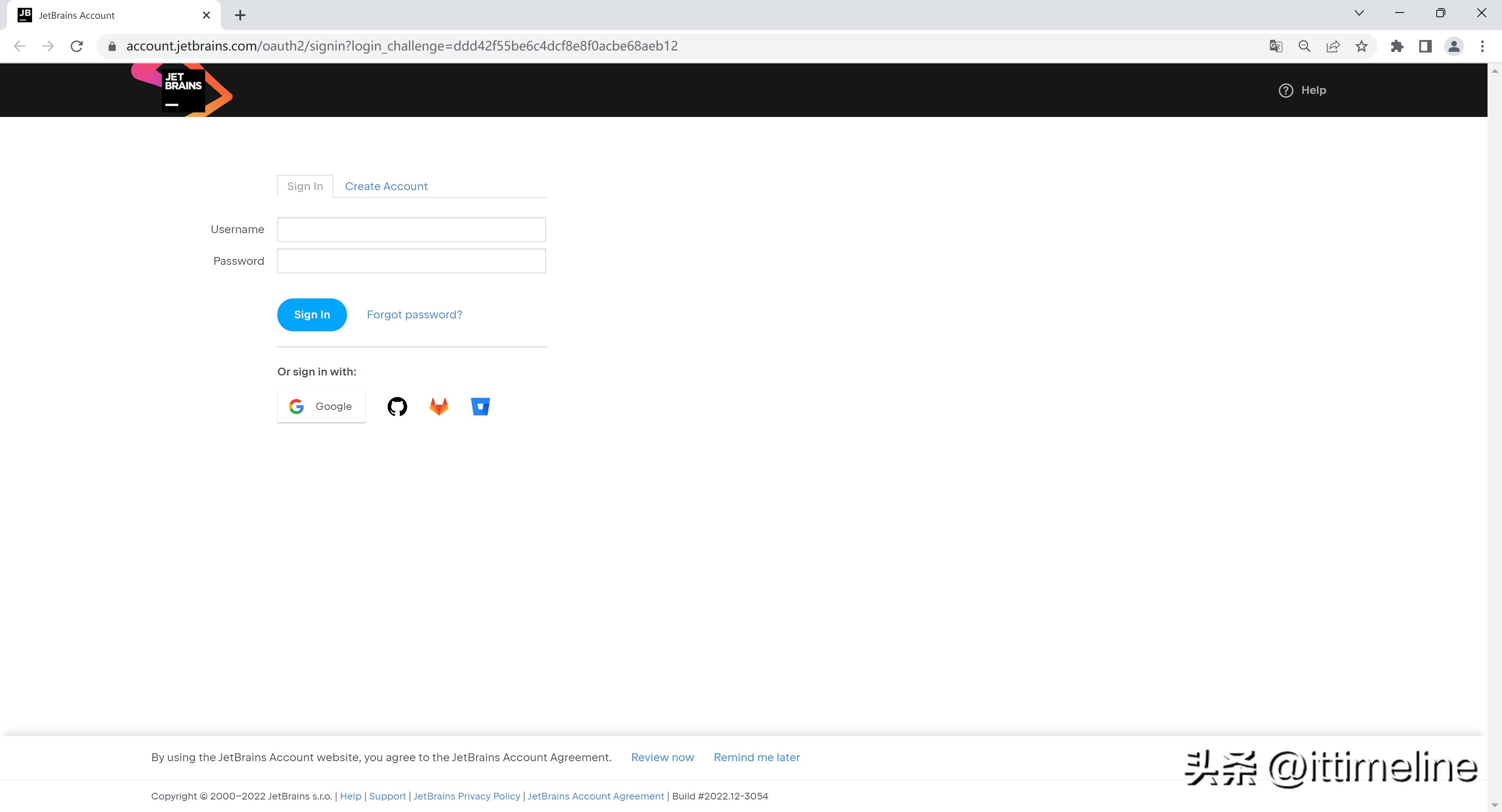1502x812 pixels.
Task: Click into the Password field
Action: point(411,261)
